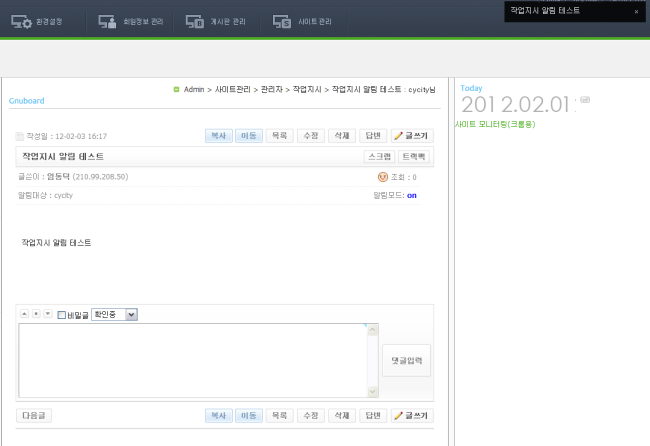Click the top 이동 button

coord(249,136)
